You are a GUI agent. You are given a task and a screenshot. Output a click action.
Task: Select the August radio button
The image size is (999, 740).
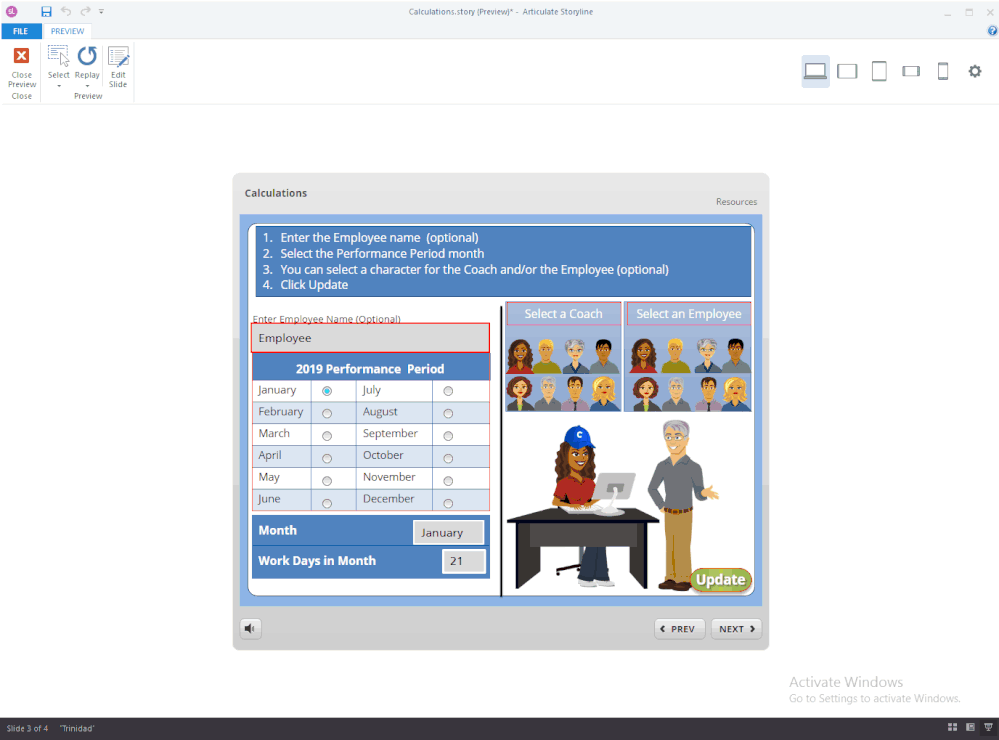(x=448, y=413)
